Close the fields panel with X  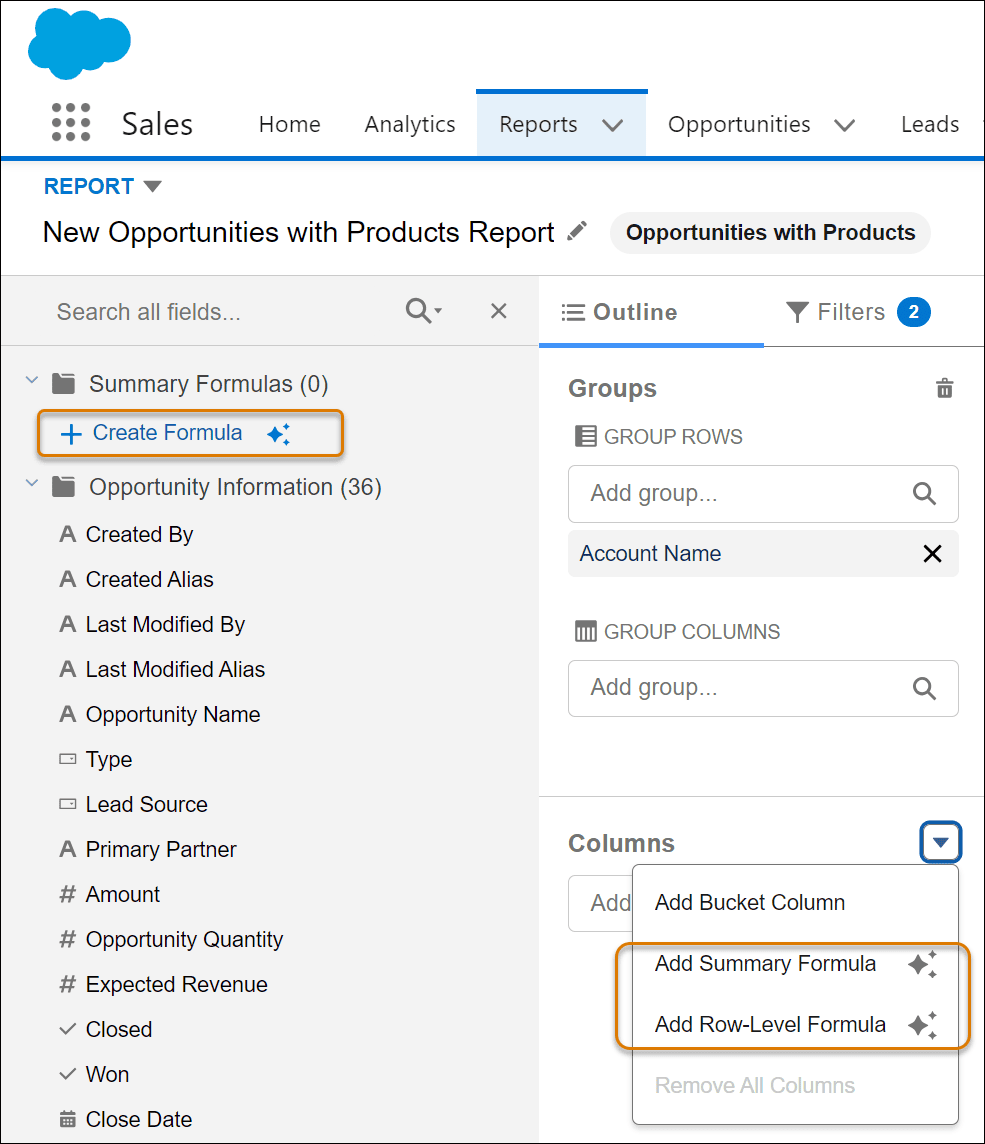pyautogui.click(x=498, y=311)
